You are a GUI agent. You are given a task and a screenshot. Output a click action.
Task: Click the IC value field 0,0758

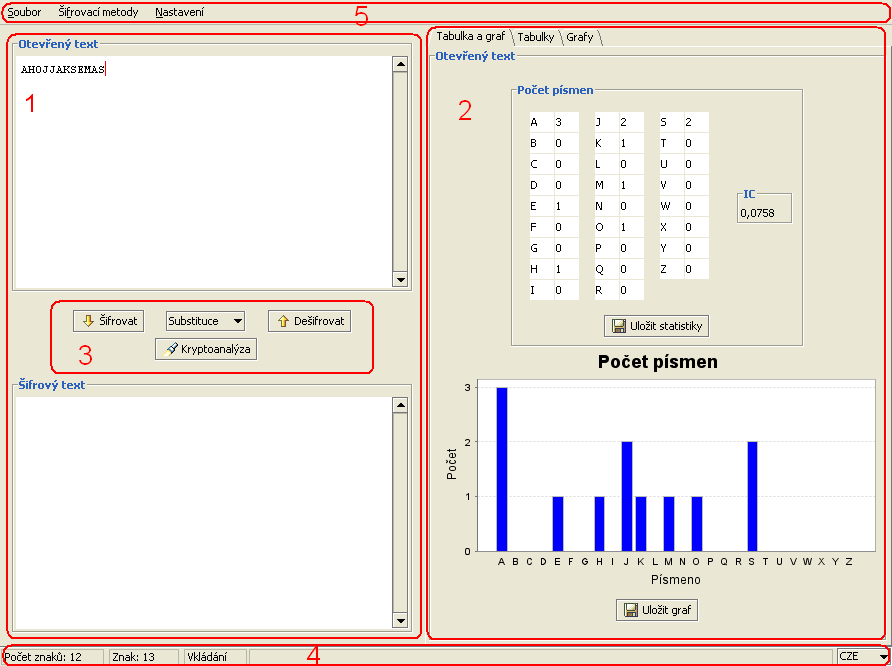[764, 214]
